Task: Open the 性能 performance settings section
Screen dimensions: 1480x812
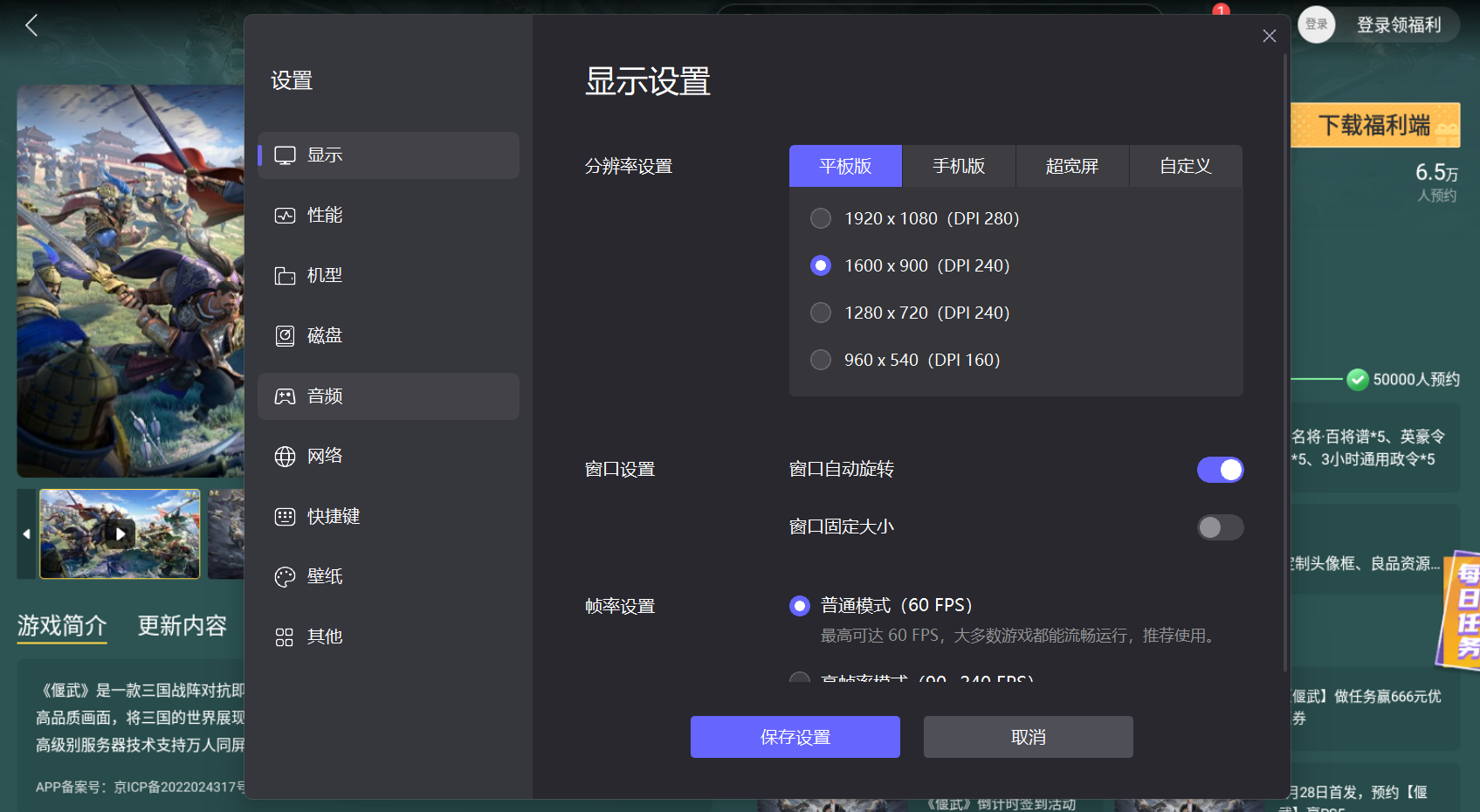Action: click(x=389, y=216)
